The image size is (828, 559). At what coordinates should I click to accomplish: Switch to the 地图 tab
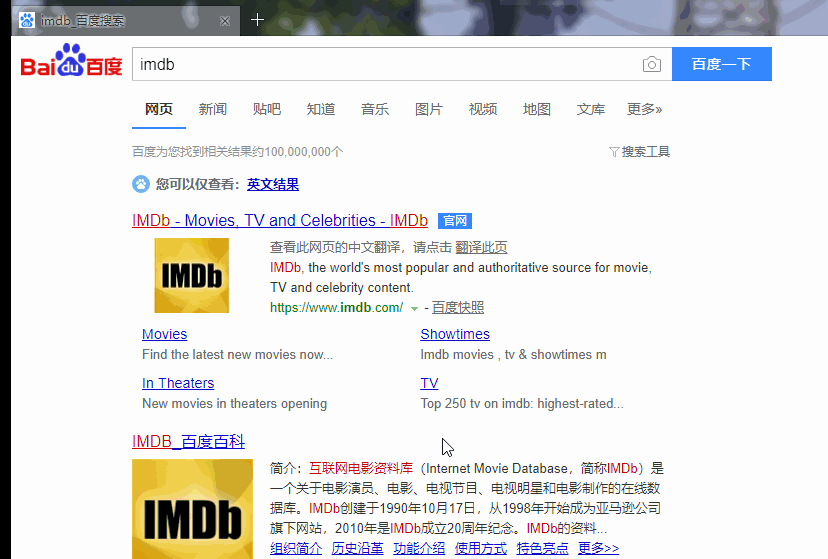point(537,109)
